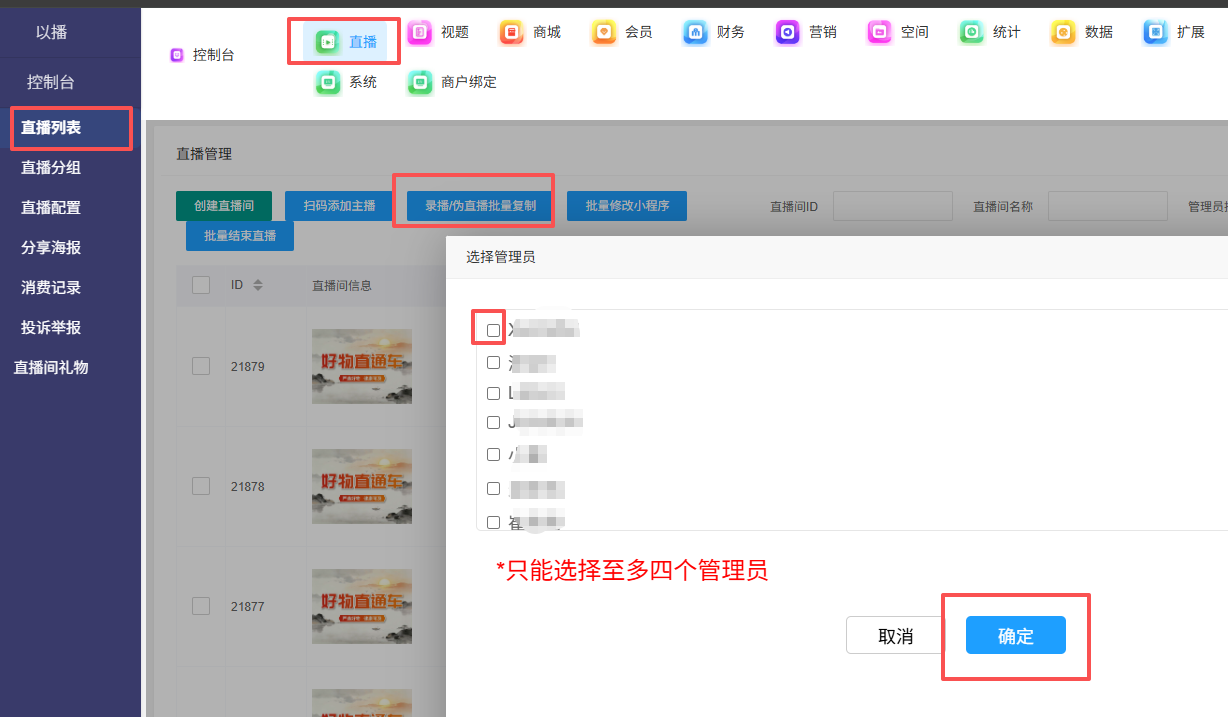Click the 营销 icon in top navigation
This screenshot has width=1228, height=717.
click(787, 32)
